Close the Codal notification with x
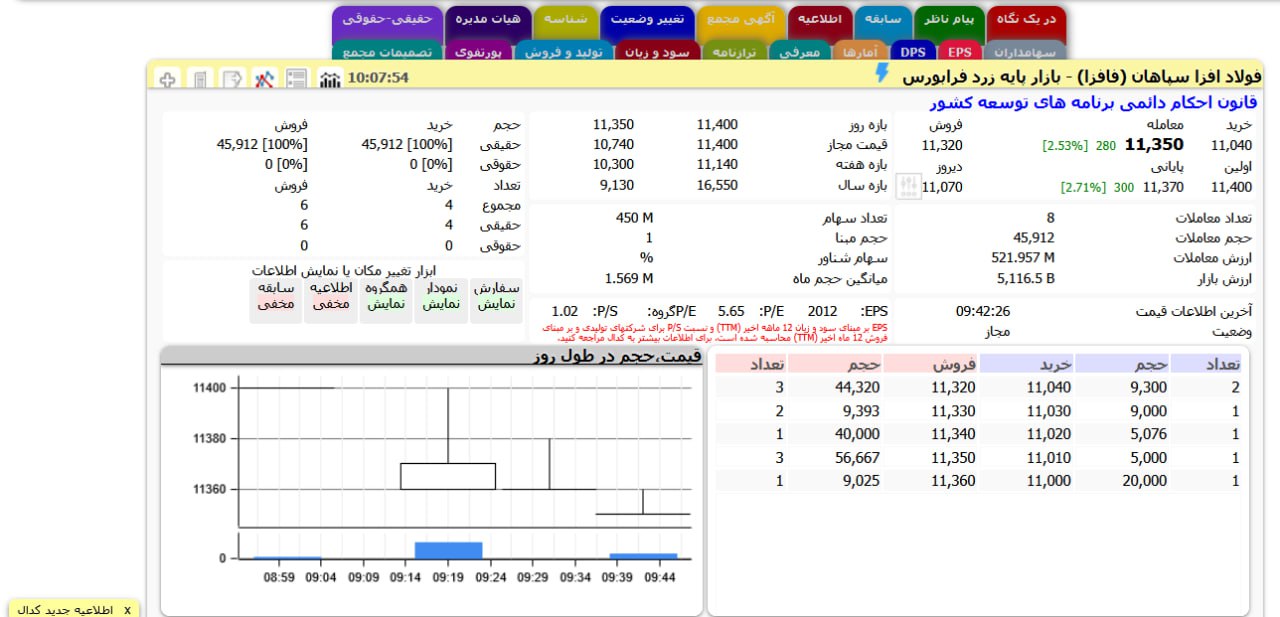The width and height of the screenshot is (1280, 617). click(127, 609)
